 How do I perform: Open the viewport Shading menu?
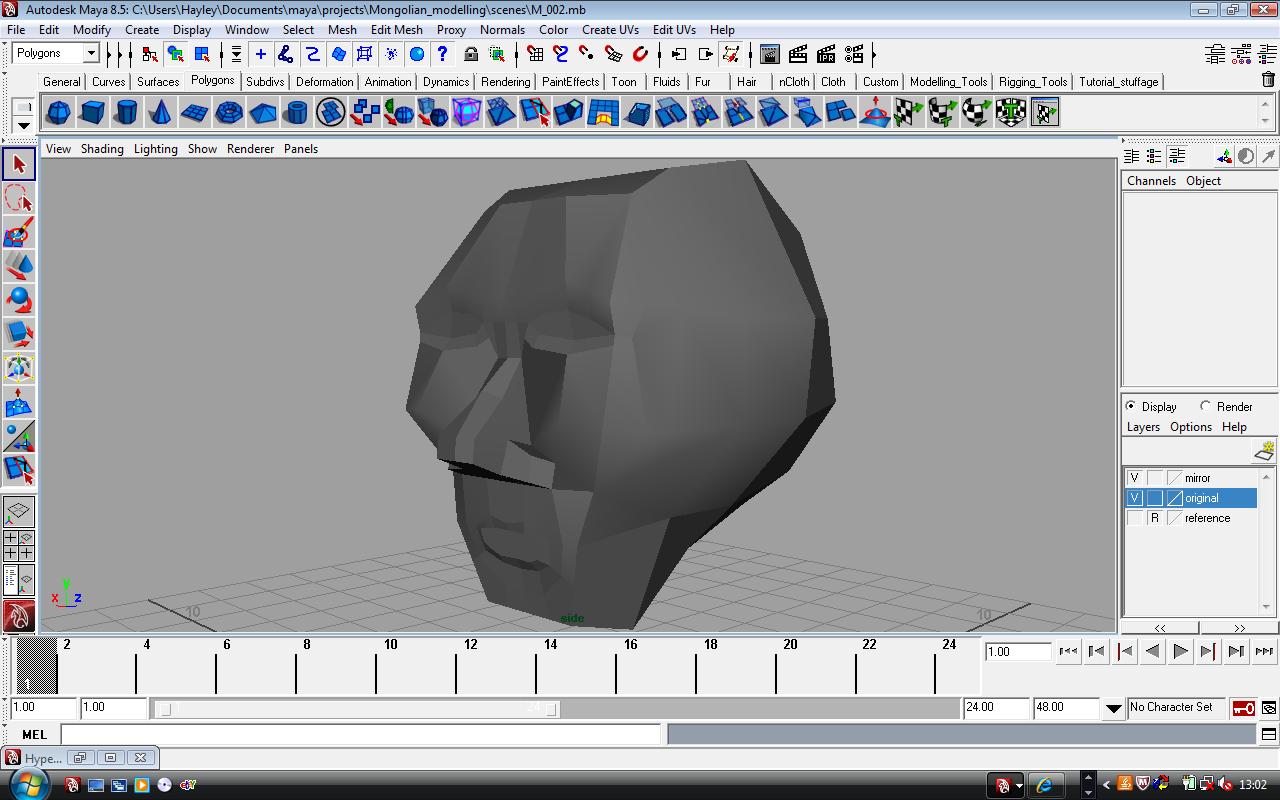[x=102, y=149]
